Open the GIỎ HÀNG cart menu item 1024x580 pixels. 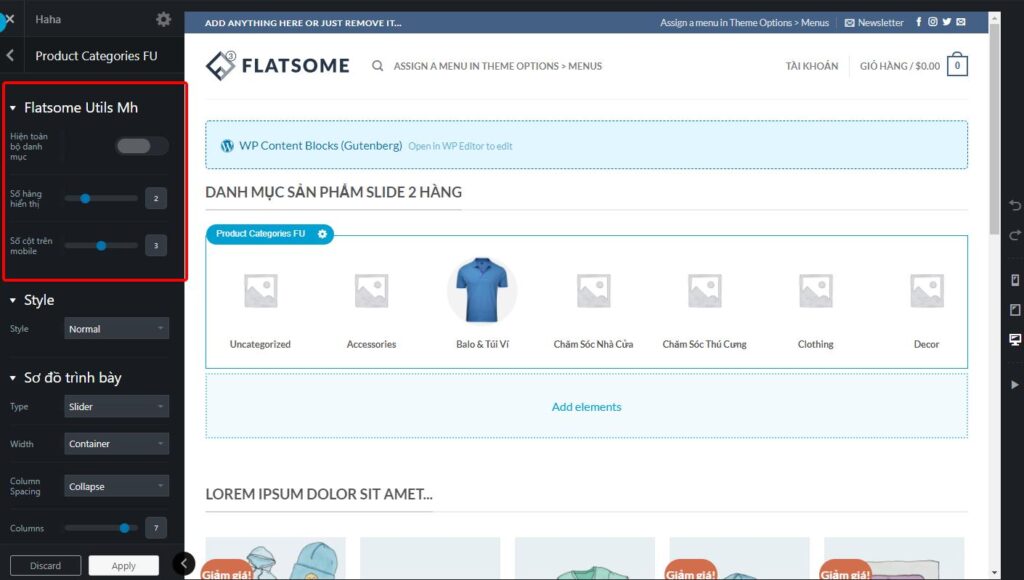point(900,66)
